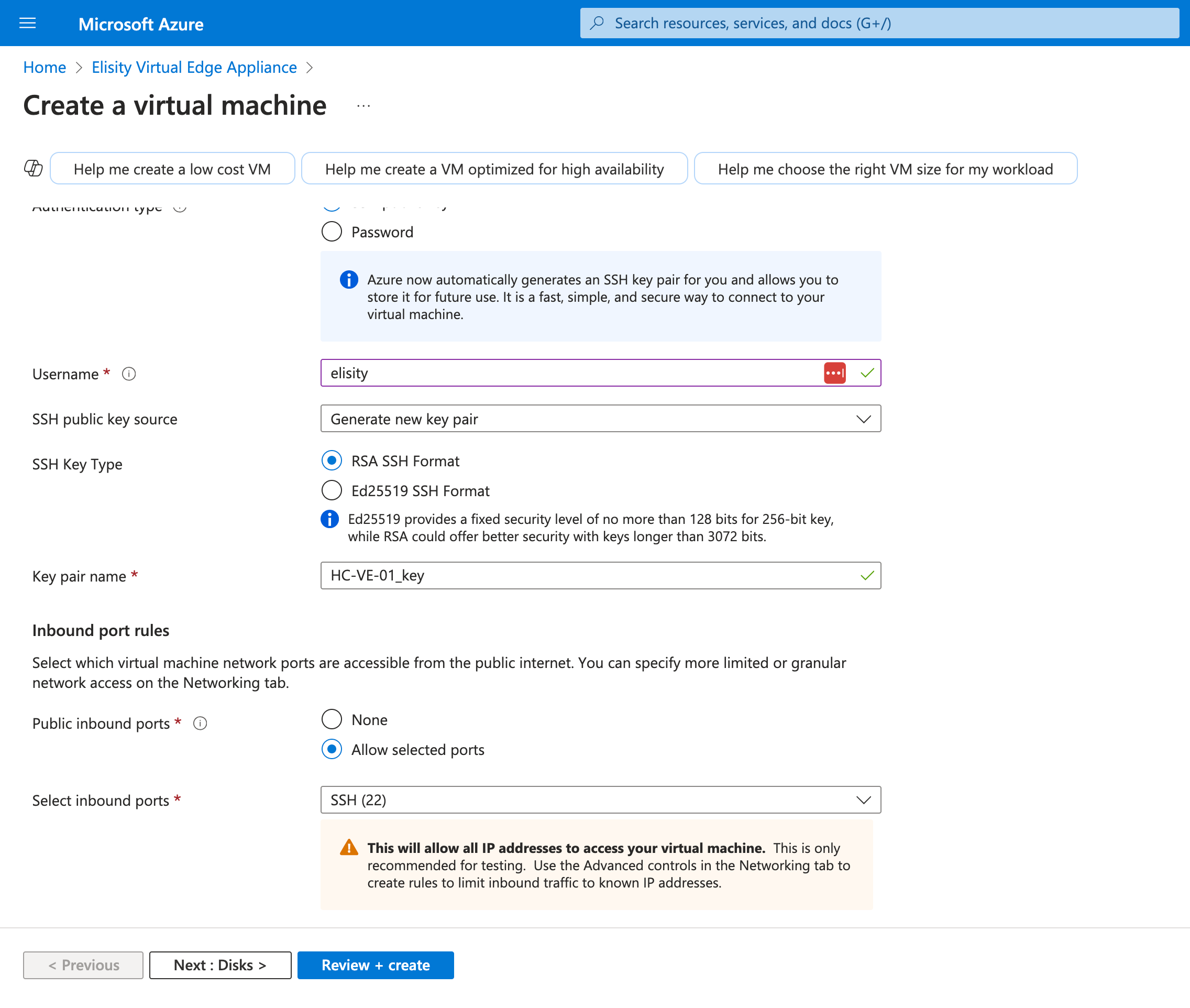Select the Password authentication option

[332, 232]
